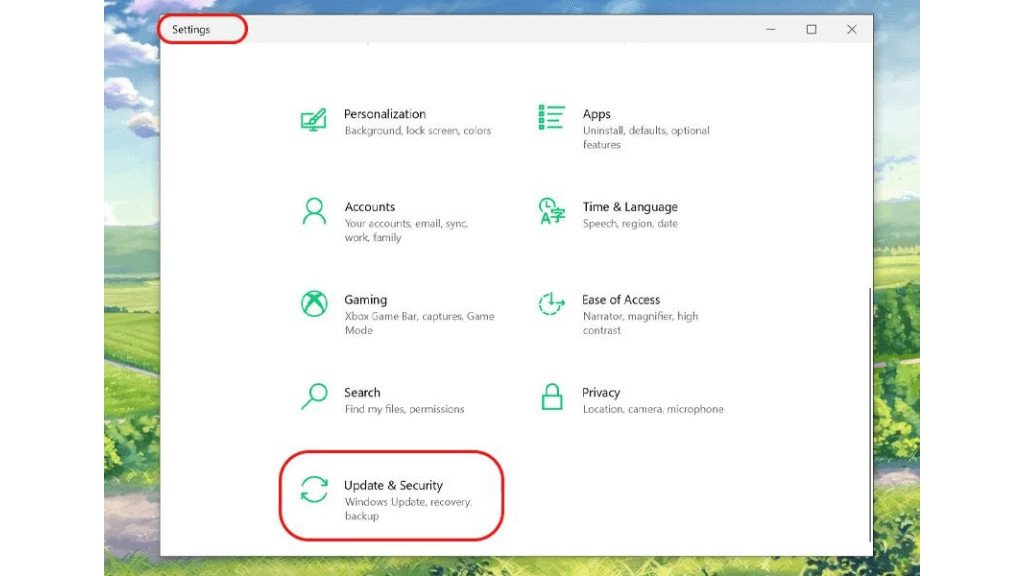This screenshot has width=1024, height=576.
Task: Open Apps settings
Action: [596, 113]
